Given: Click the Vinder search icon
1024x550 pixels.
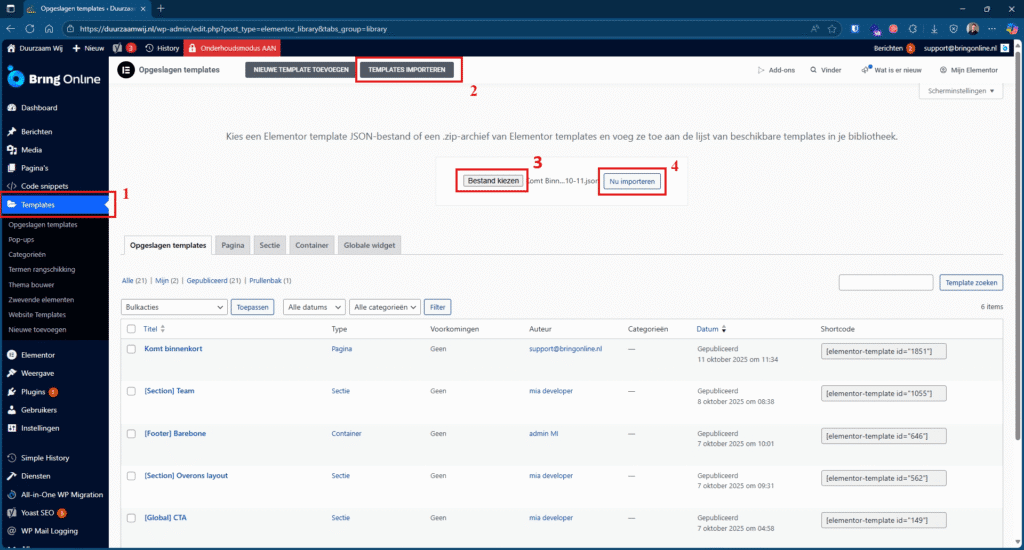Looking at the screenshot, I should 811,70.
